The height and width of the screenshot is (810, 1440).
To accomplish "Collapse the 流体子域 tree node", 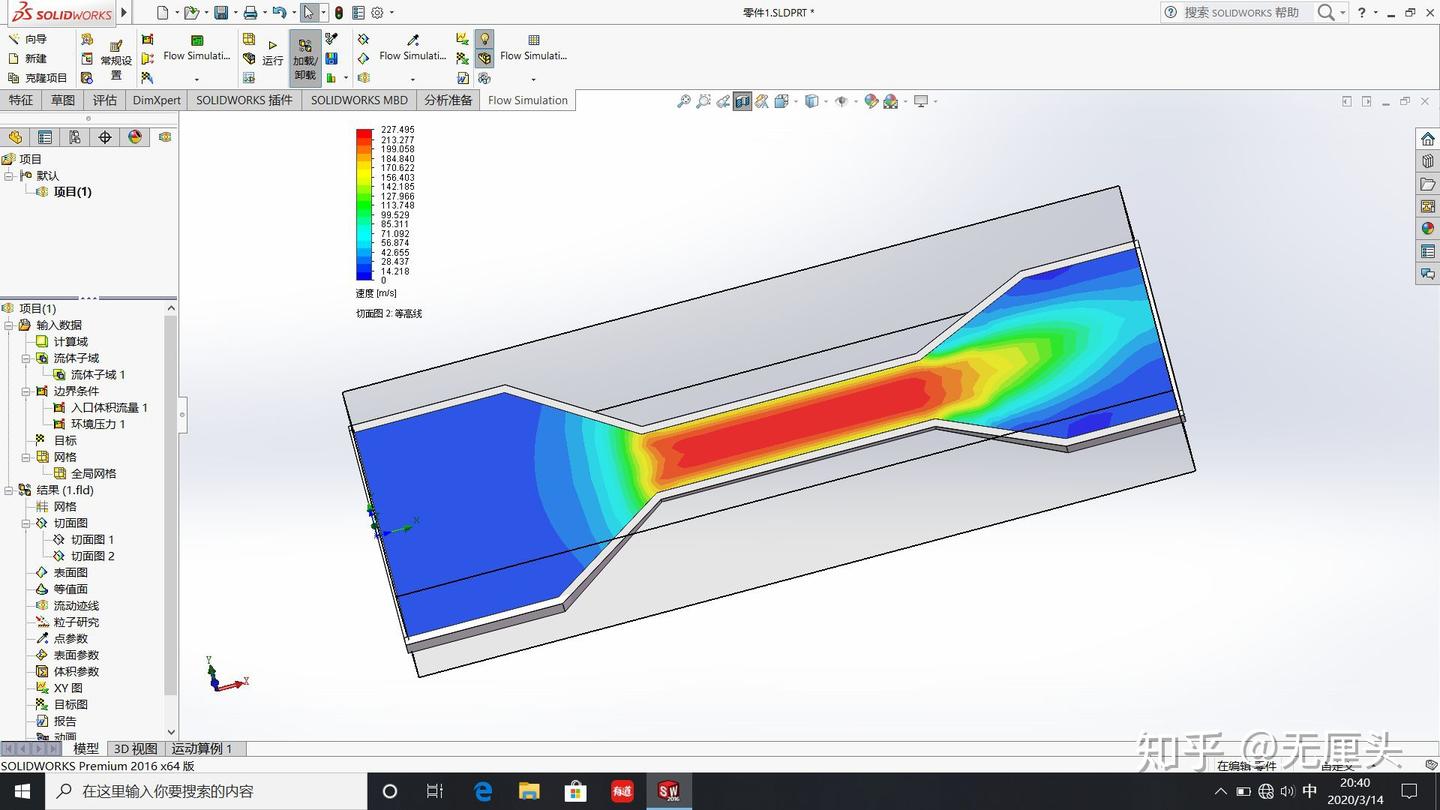I will coord(26,358).
